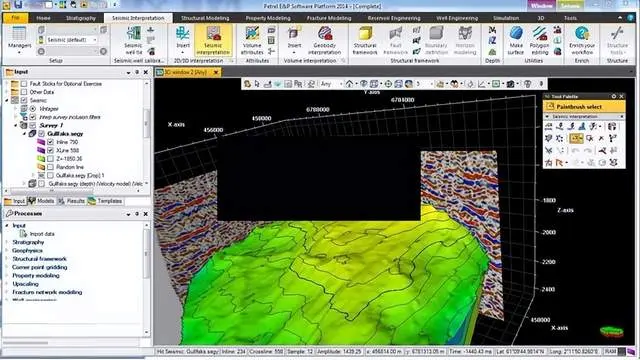
Task: Click the highlighted tool in Tool Palette second row
Action: tap(576, 138)
